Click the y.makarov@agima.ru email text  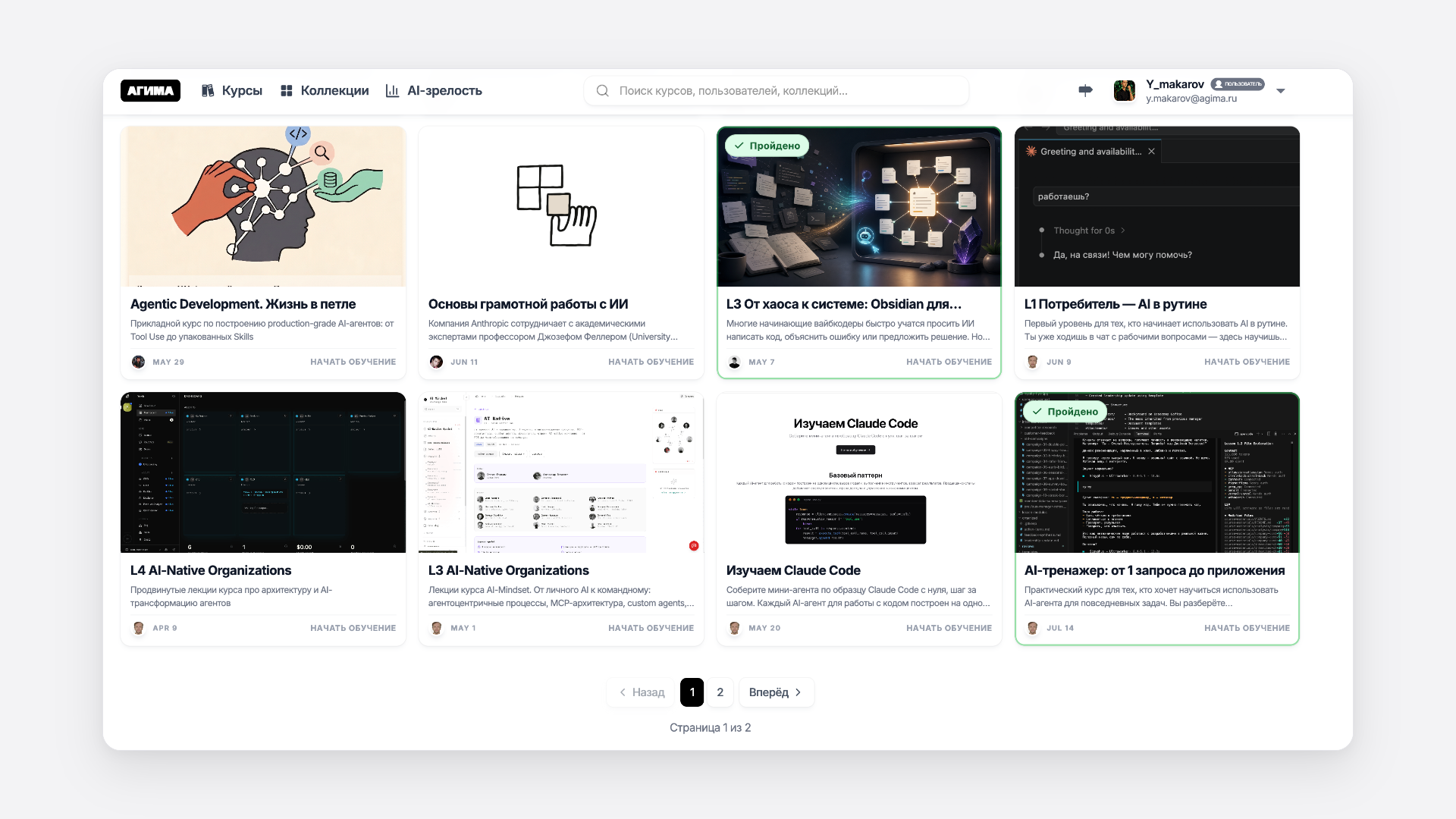[1191, 99]
